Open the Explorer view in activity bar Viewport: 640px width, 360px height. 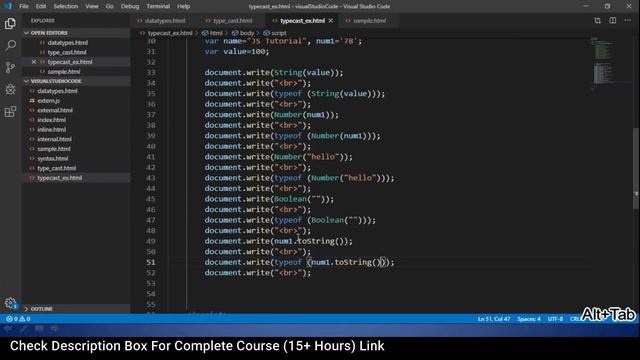coord(10,24)
